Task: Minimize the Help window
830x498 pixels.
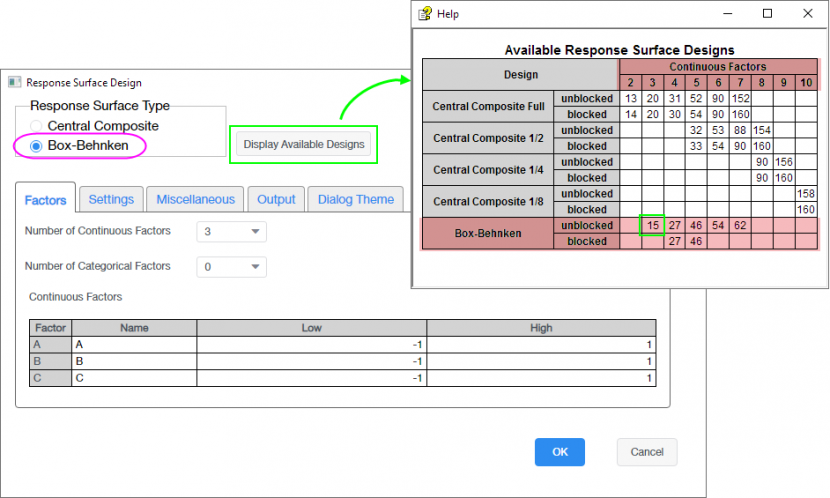Action: [x=729, y=14]
